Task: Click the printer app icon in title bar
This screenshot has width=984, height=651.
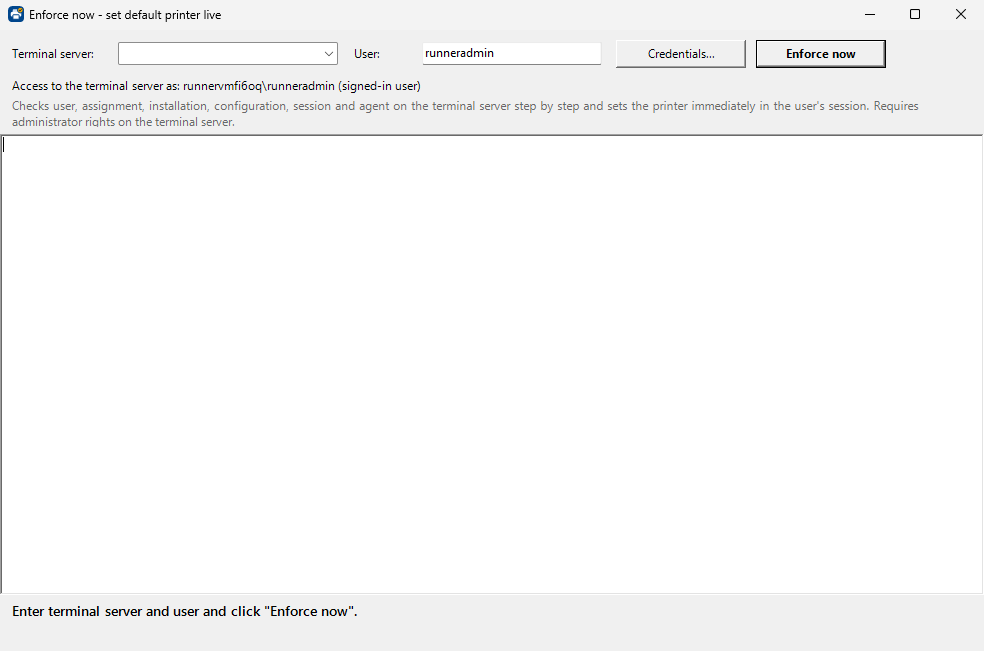Action: [x=16, y=14]
